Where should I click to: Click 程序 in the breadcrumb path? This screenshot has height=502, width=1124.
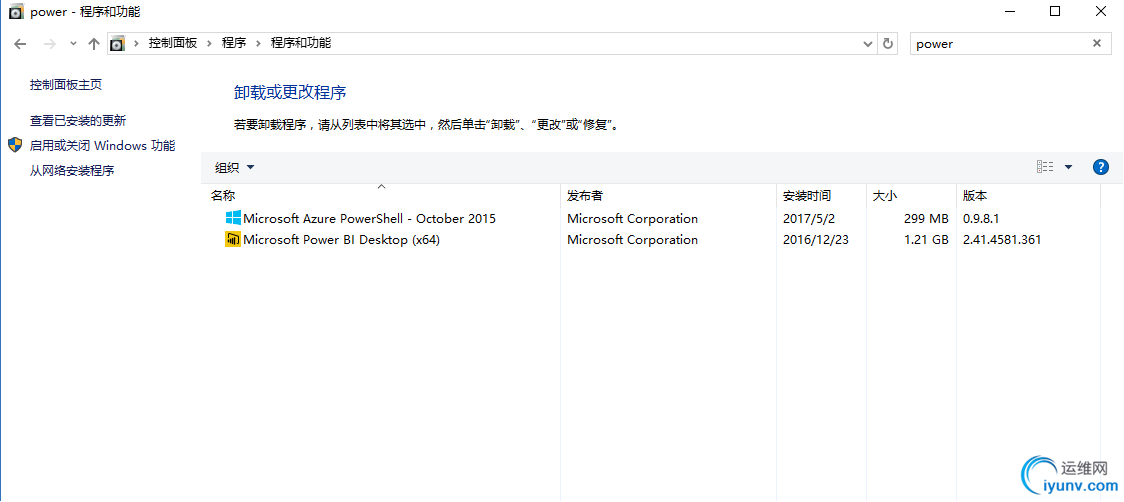click(234, 43)
